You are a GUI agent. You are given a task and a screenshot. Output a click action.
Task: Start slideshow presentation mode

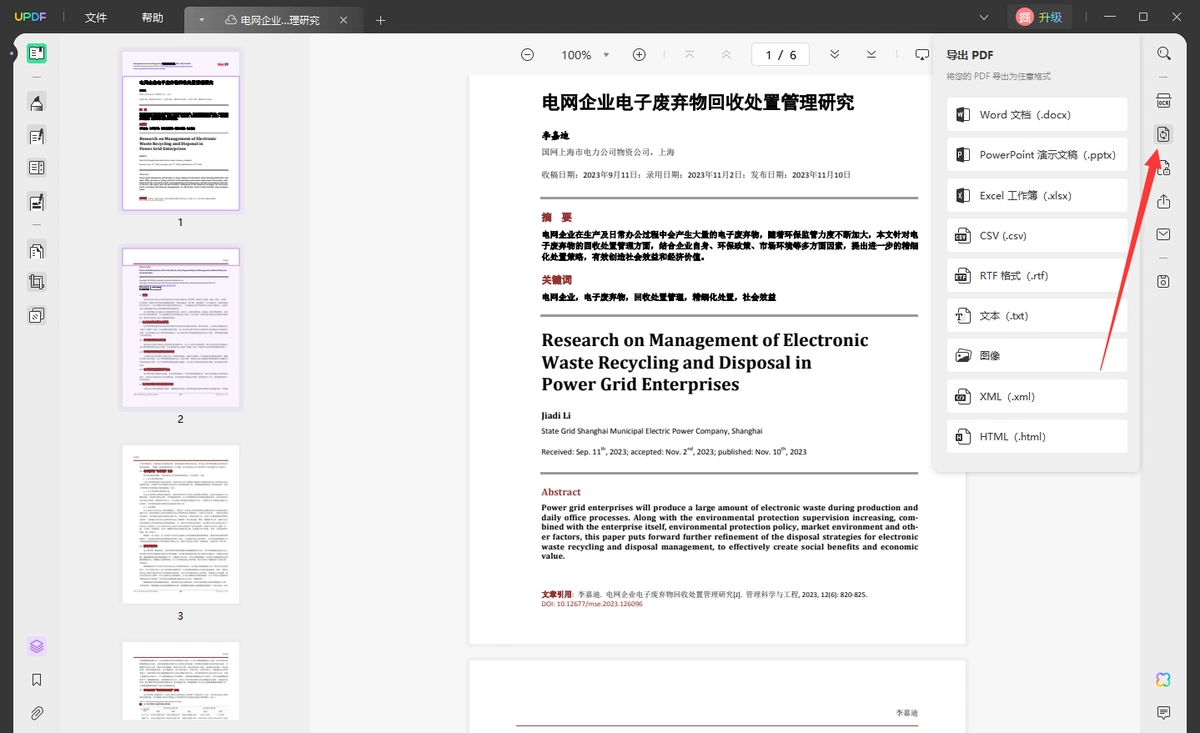[x=921, y=55]
